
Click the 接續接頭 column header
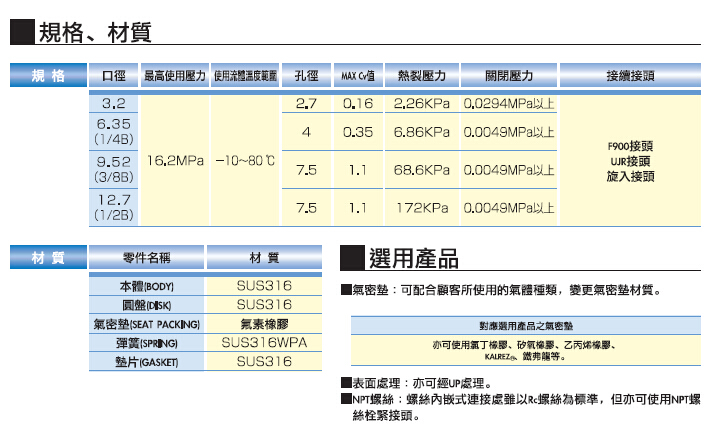coord(630,76)
